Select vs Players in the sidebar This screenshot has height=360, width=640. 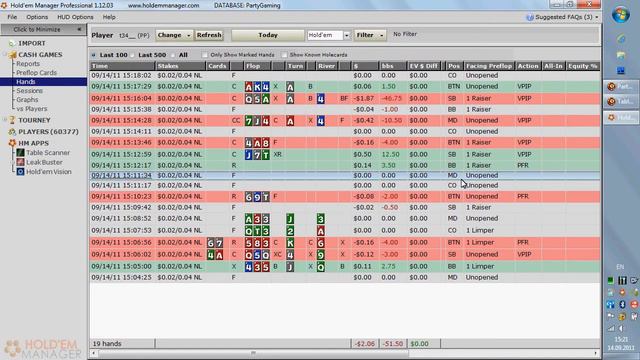(32, 109)
